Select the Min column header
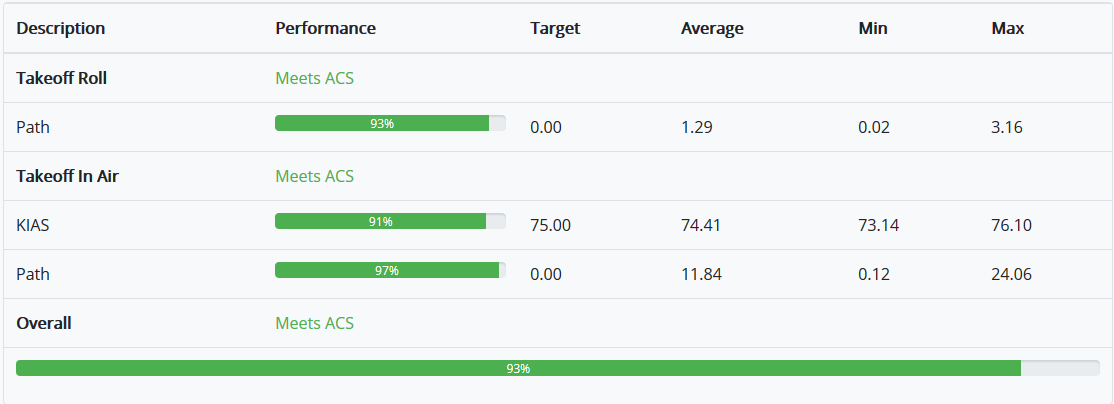This screenshot has width=1114, height=404. (x=873, y=28)
